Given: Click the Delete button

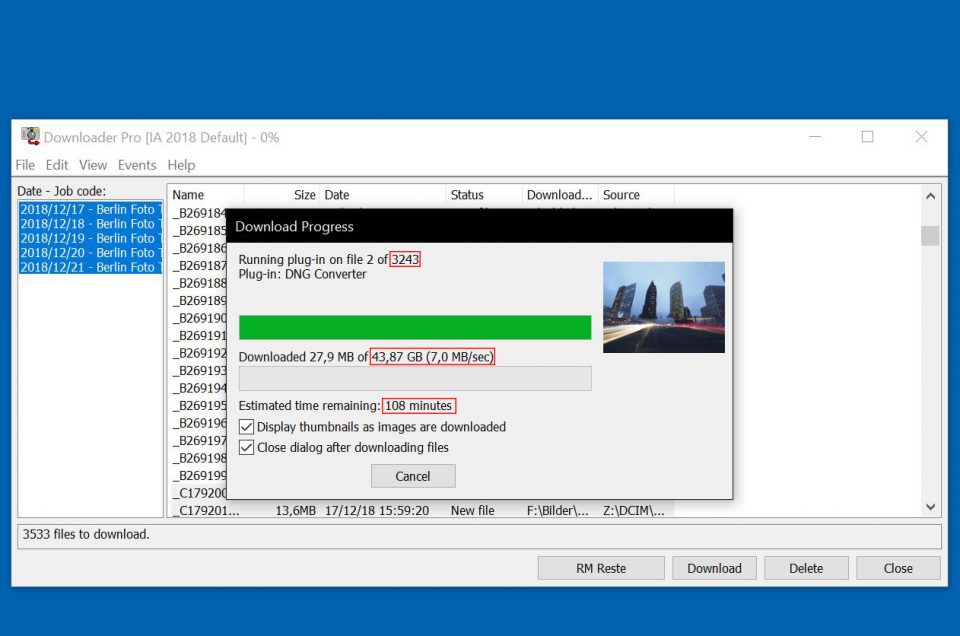Looking at the screenshot, I should coord(806,569).
